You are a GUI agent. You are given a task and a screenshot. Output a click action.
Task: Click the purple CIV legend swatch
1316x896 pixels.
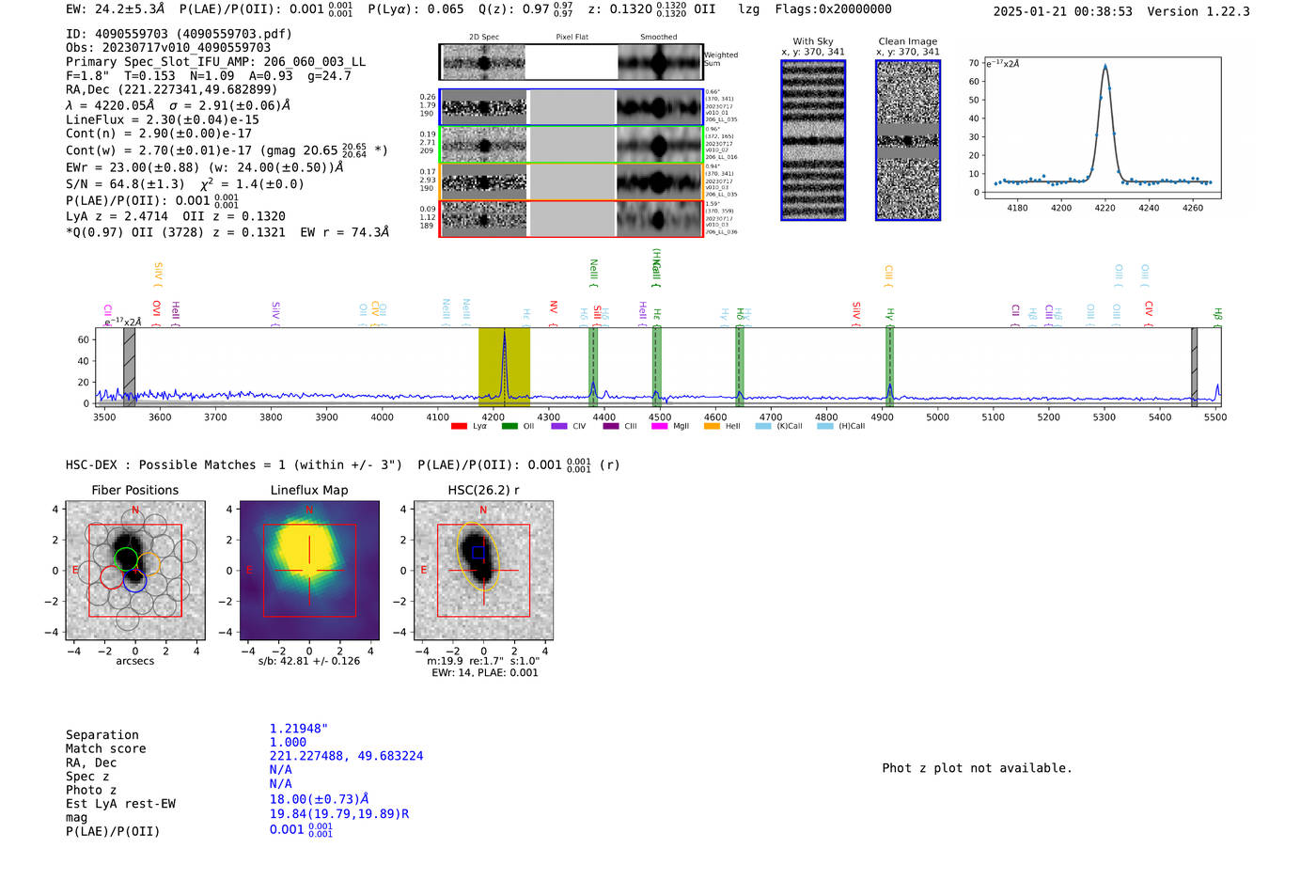point(559,426)
